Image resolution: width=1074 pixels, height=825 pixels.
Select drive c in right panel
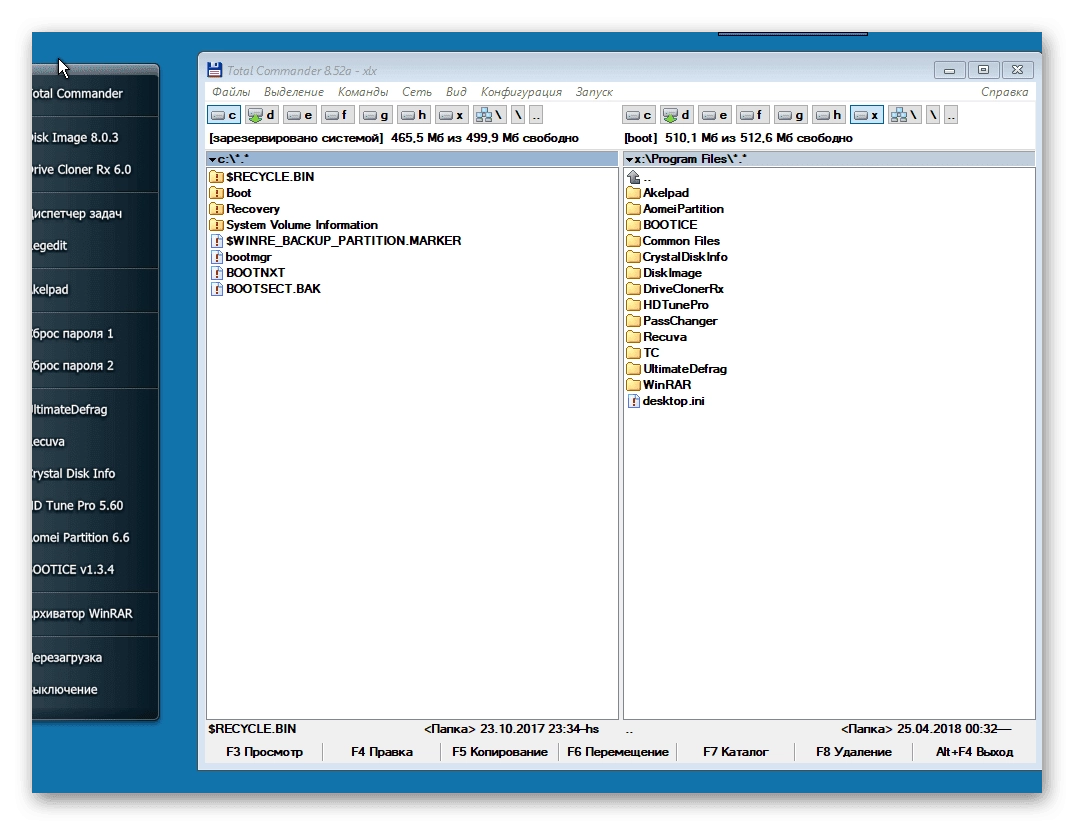[639, 115]
